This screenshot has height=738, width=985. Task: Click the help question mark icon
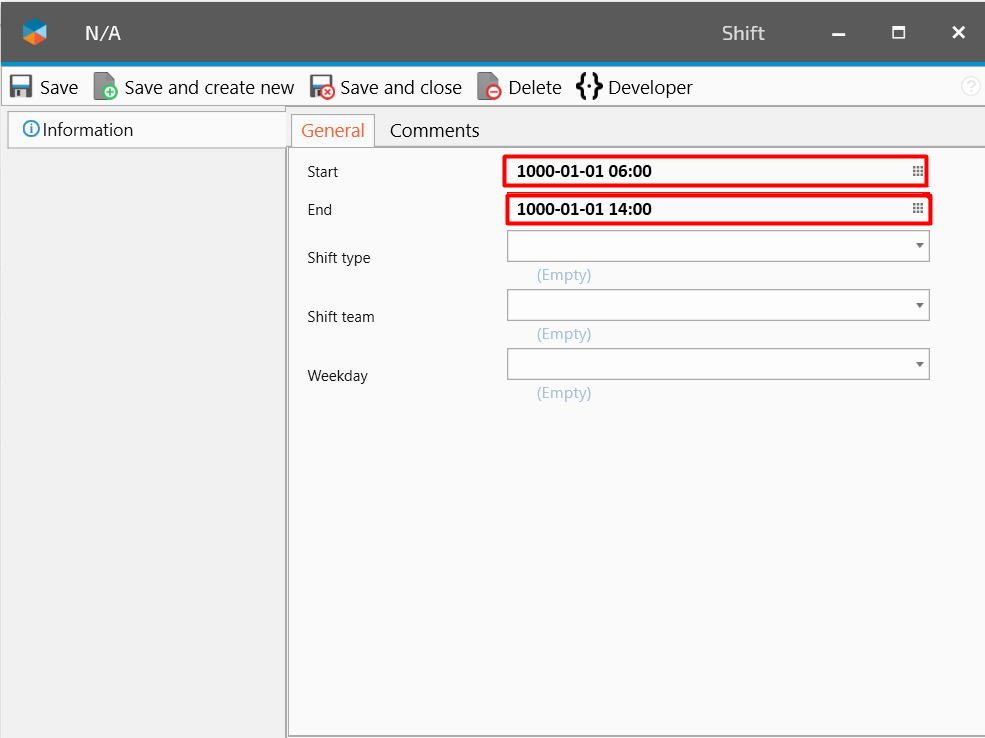970,87
